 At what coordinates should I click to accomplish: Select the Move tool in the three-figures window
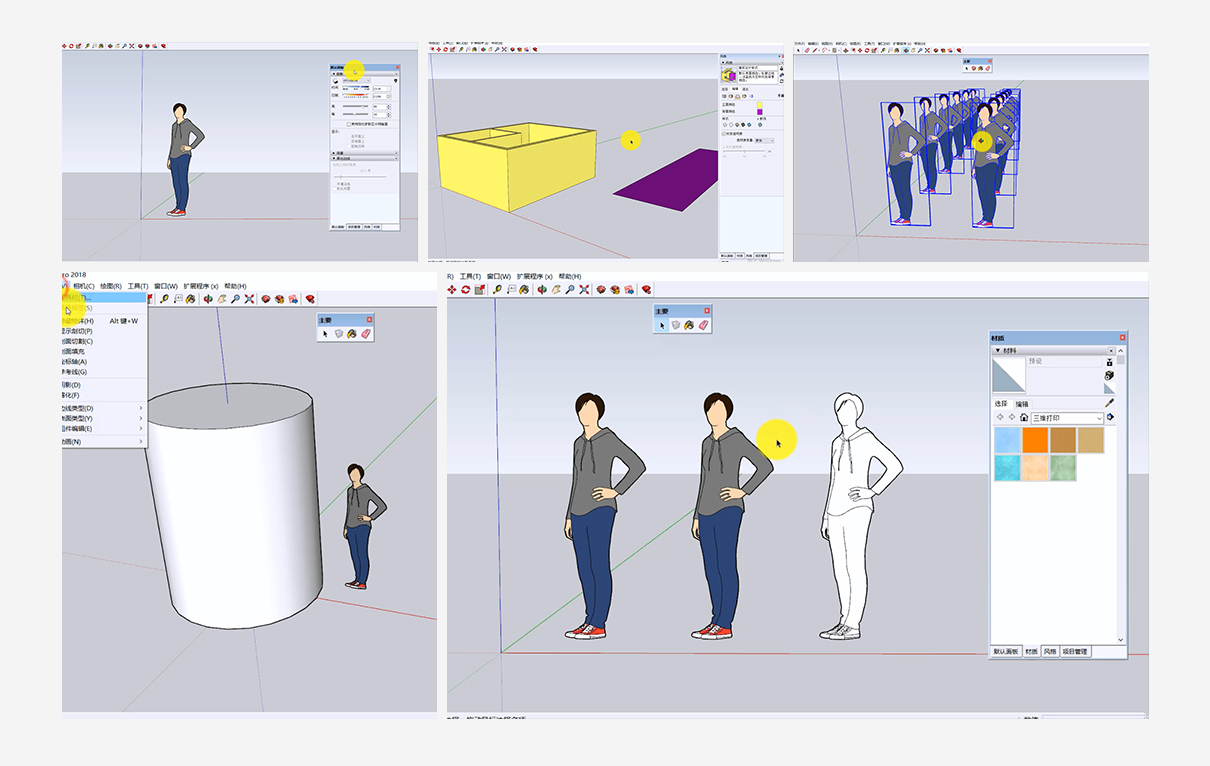pos(452,290)
